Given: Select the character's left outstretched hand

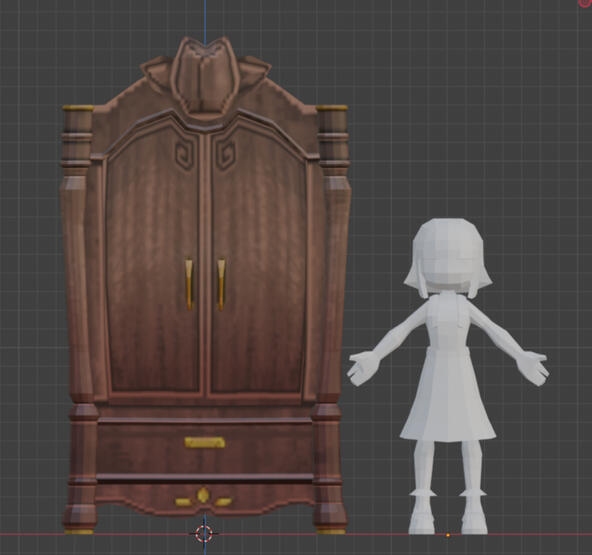Looking at the screenshot, I should click(364, 368).
